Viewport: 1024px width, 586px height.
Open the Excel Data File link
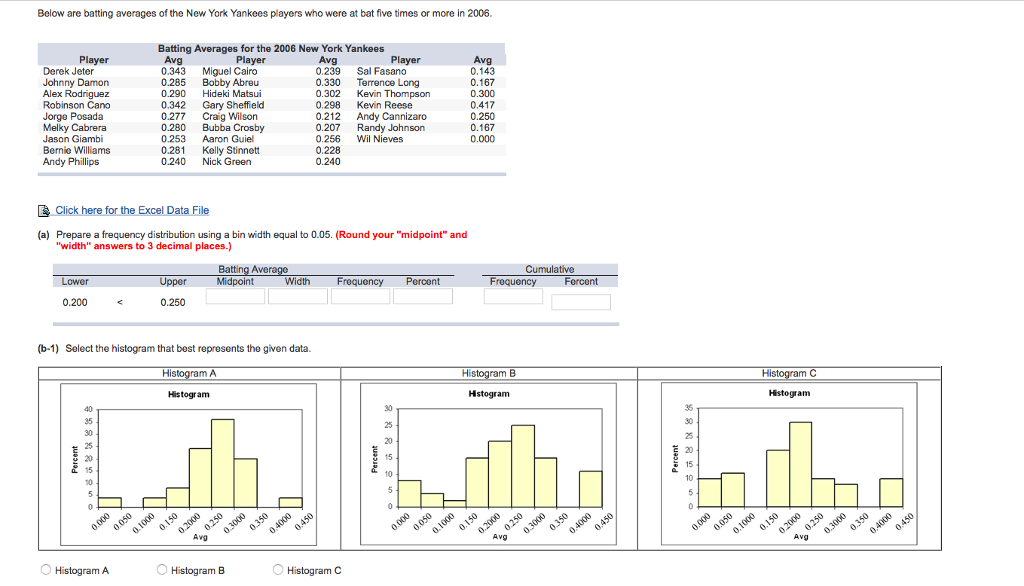132,210
